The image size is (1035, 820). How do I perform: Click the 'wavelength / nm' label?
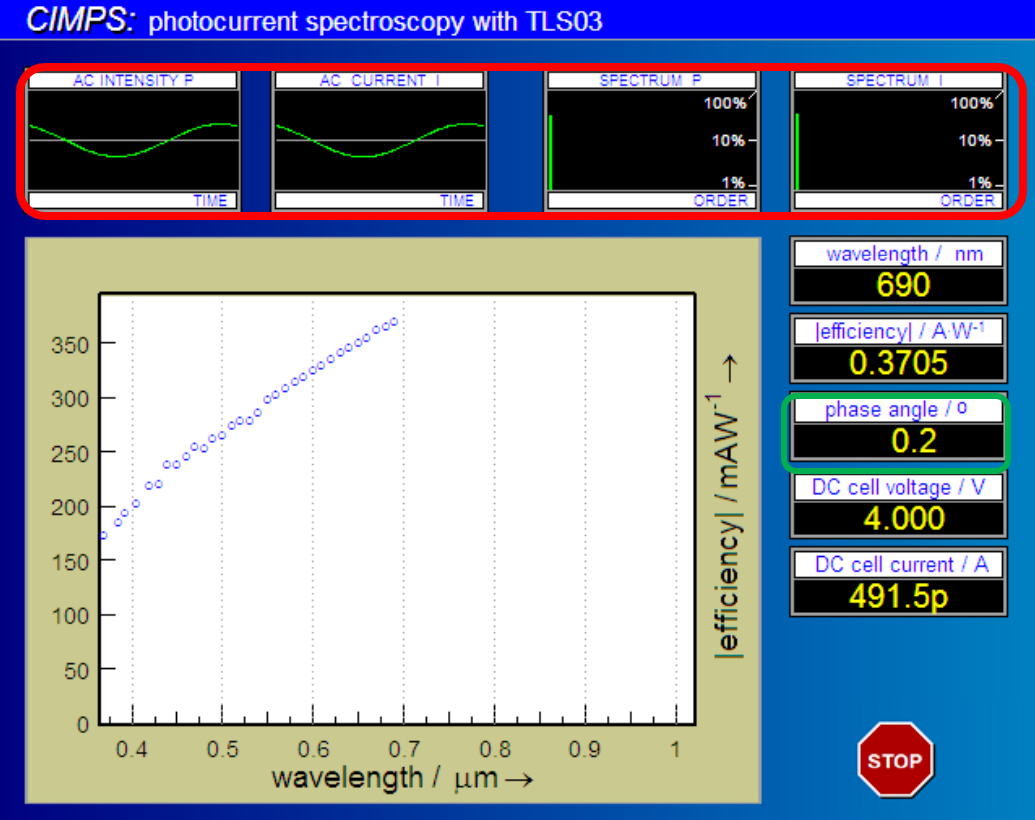coord(897,254)
